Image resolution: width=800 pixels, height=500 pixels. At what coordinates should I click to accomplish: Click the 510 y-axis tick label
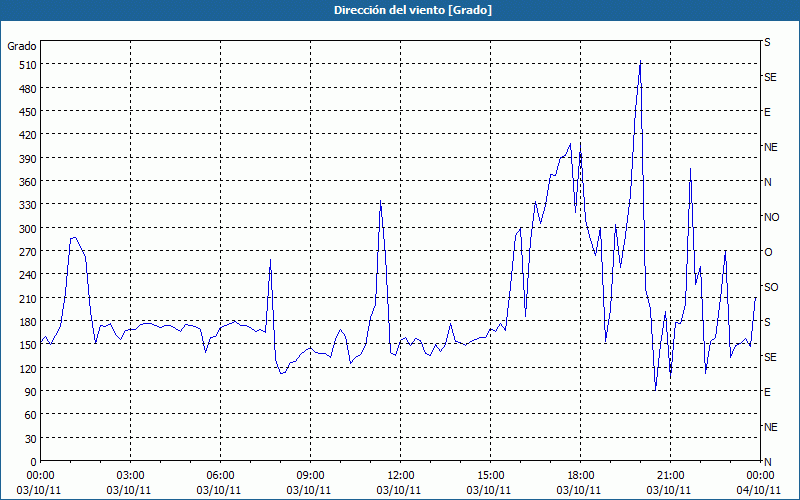pyautogui.click(x=28, y=65)
